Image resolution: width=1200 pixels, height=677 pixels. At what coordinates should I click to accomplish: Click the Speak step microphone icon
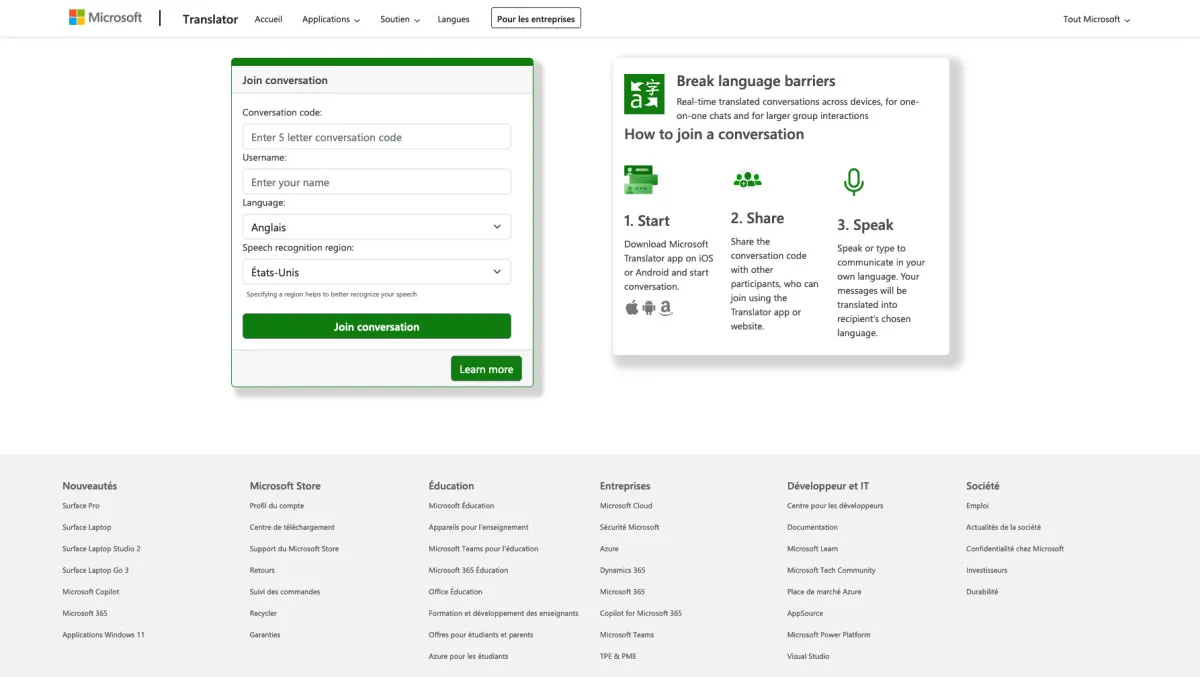[x=853, y=182]
